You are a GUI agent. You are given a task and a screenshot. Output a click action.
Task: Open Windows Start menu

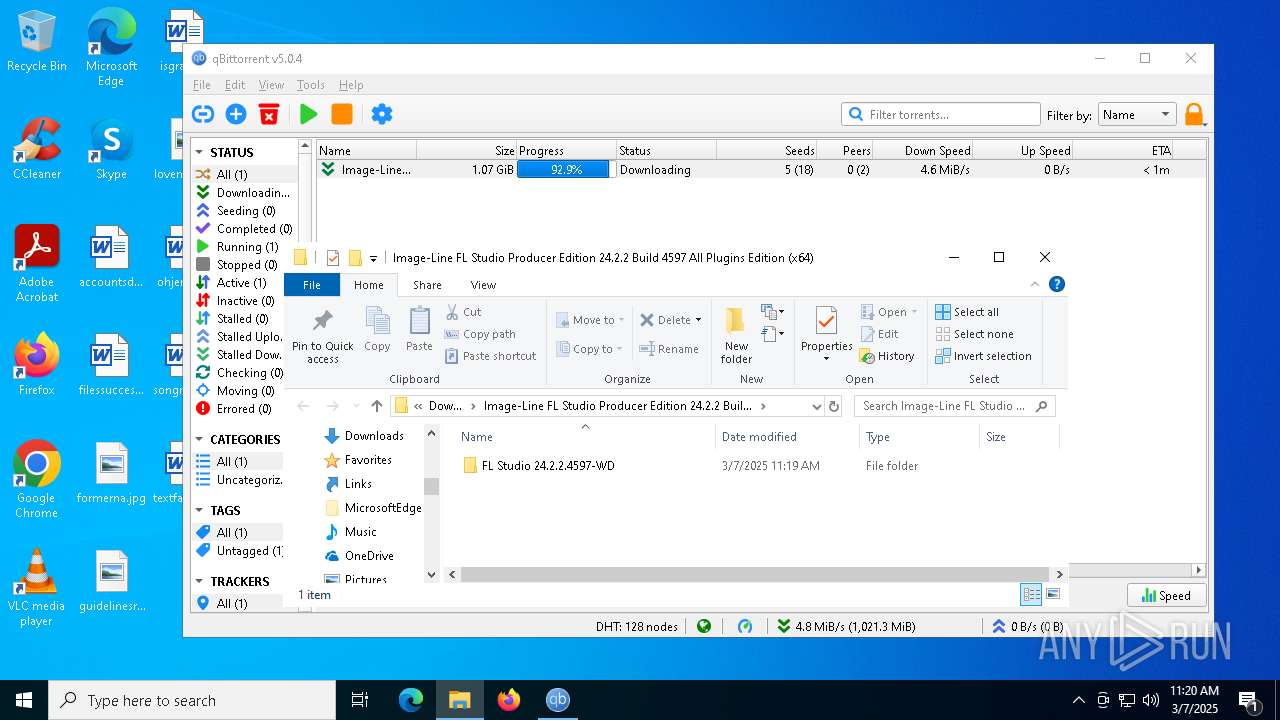tap(24, 700)
